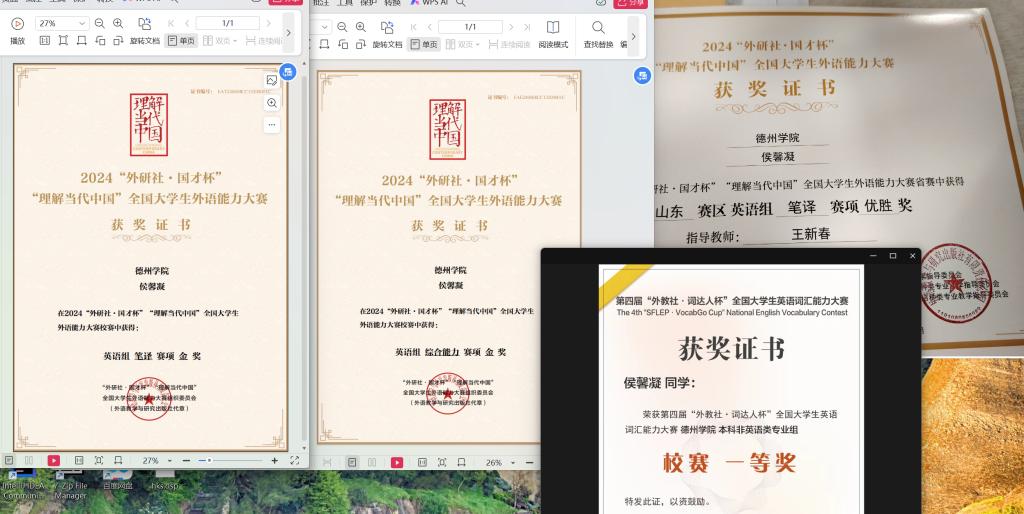This screenshot has width=1024, height=514.
Task: Click page number field 1/1 in left window
Action: point(228,24)
